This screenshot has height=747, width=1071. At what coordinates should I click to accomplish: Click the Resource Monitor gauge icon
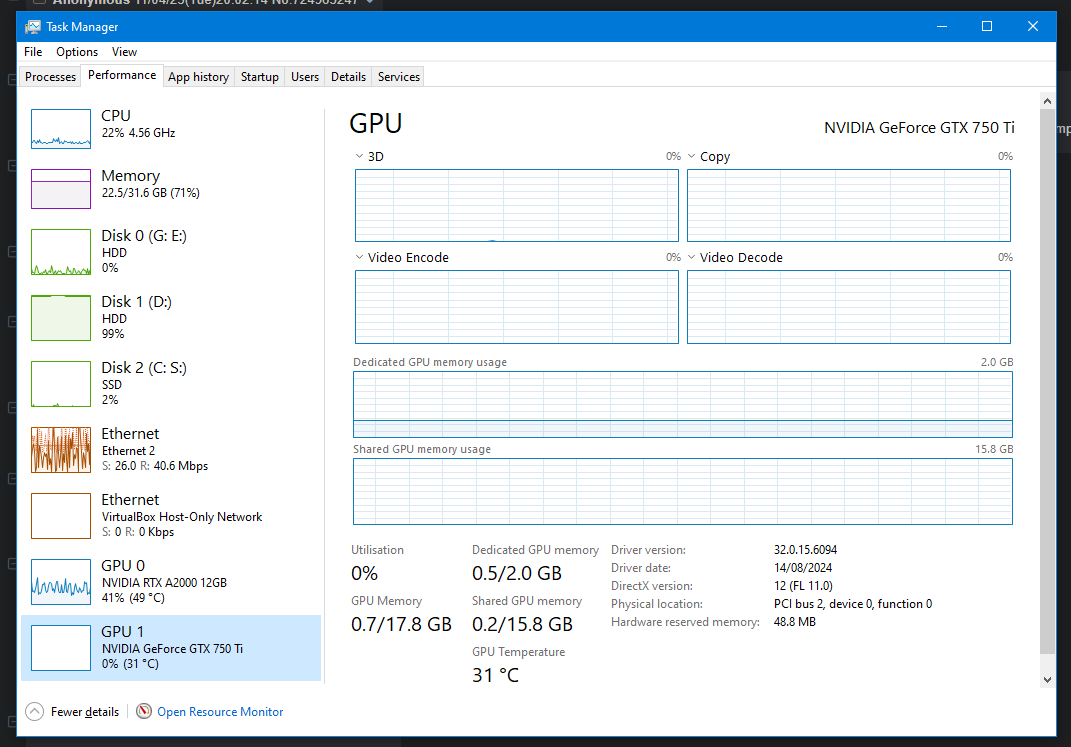(x=143, y=711)
